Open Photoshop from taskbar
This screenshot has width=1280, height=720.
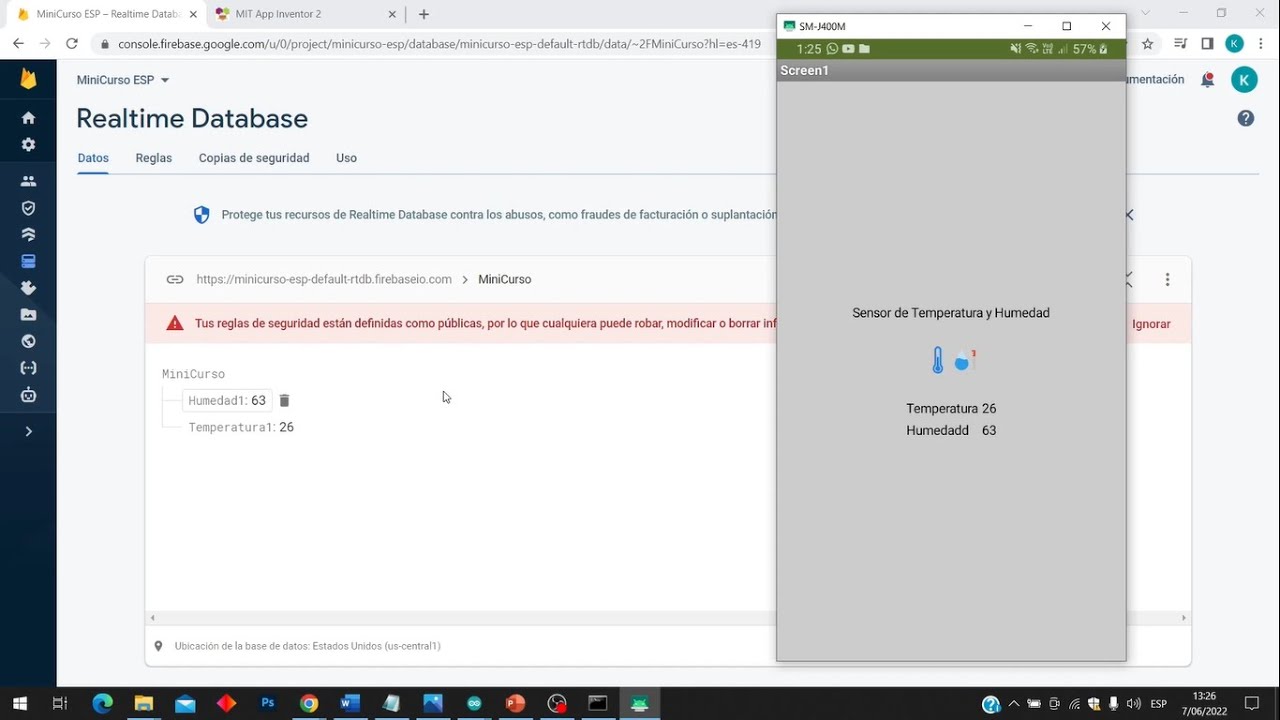pos(268,704)
